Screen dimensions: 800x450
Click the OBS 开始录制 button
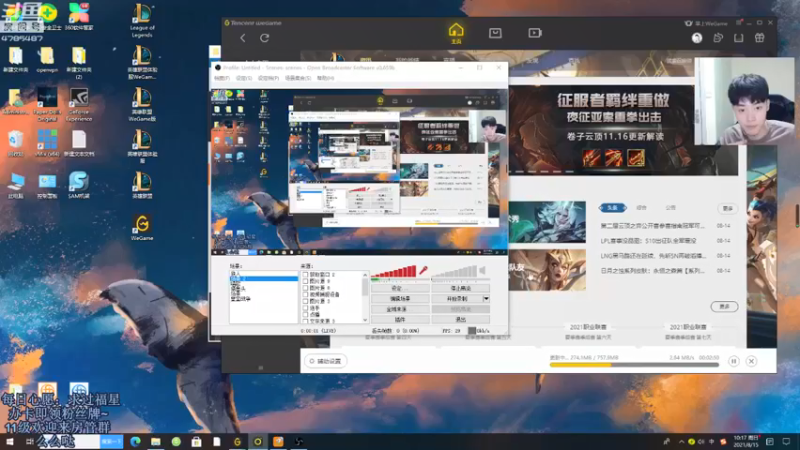457,298
